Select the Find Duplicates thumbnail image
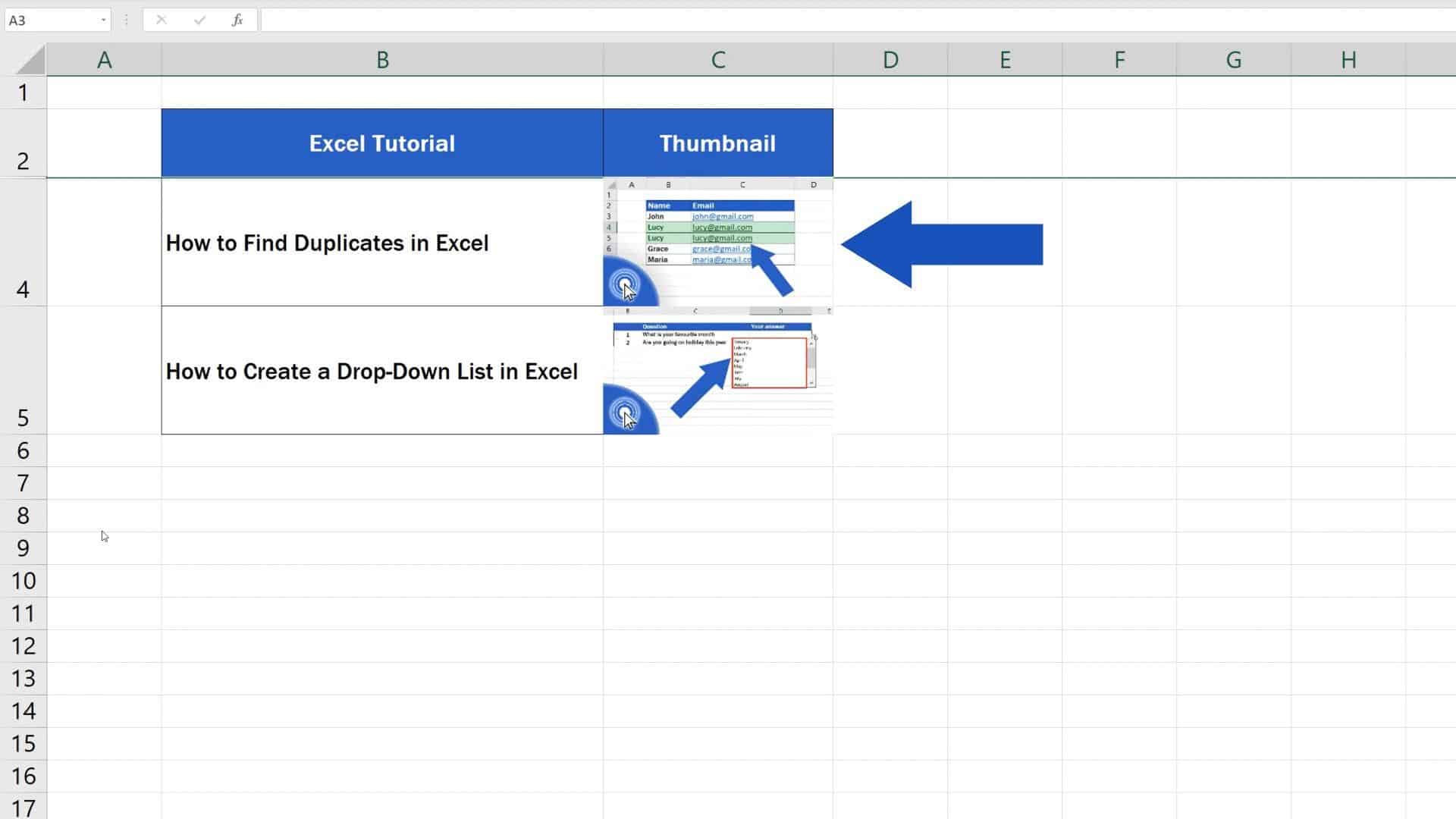The width and height of the screenshot is (1456, 819). [x=717, y=242]
